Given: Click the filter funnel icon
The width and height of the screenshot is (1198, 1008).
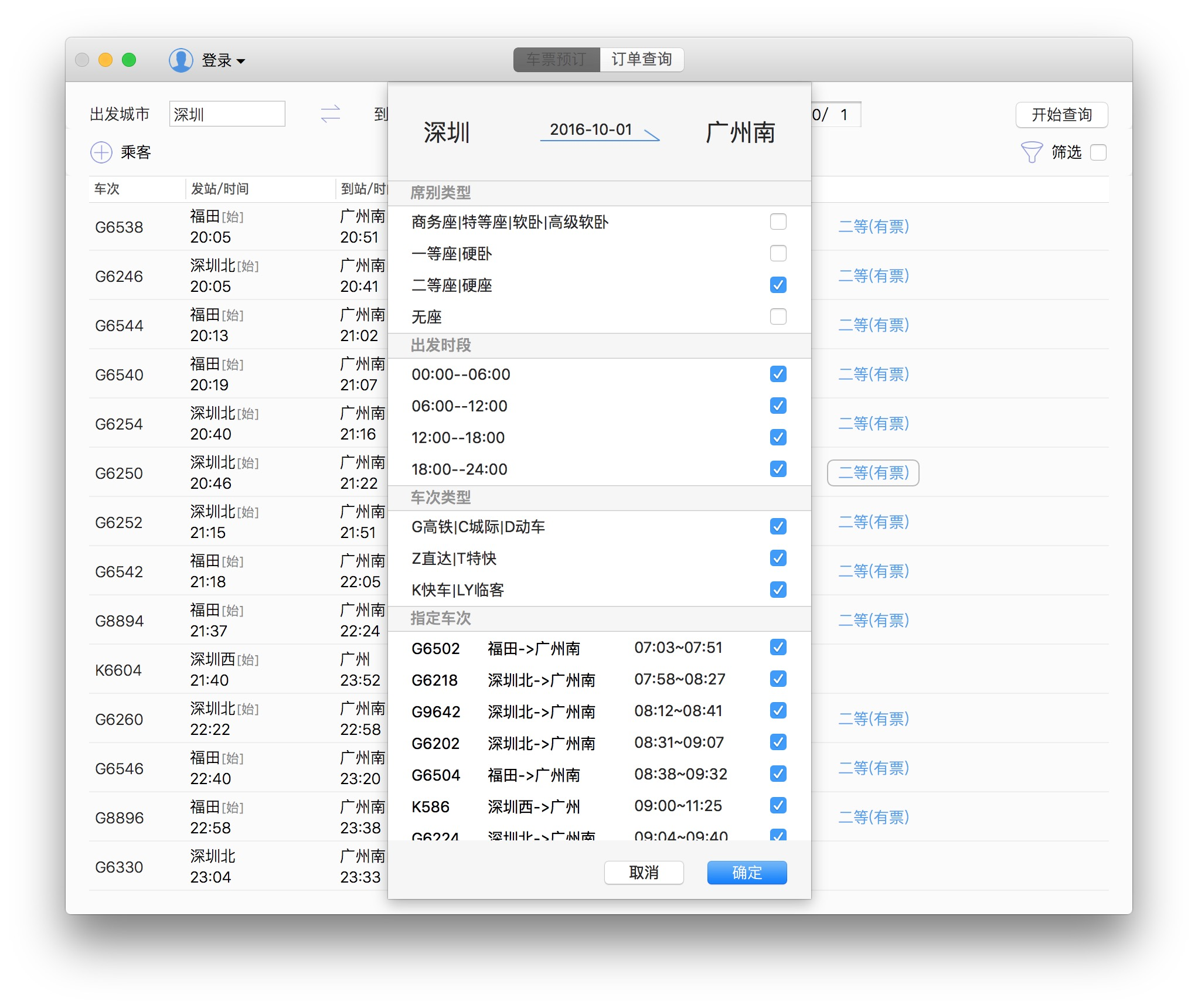Looking at the screenshot, I should [x=1031, y=152].
